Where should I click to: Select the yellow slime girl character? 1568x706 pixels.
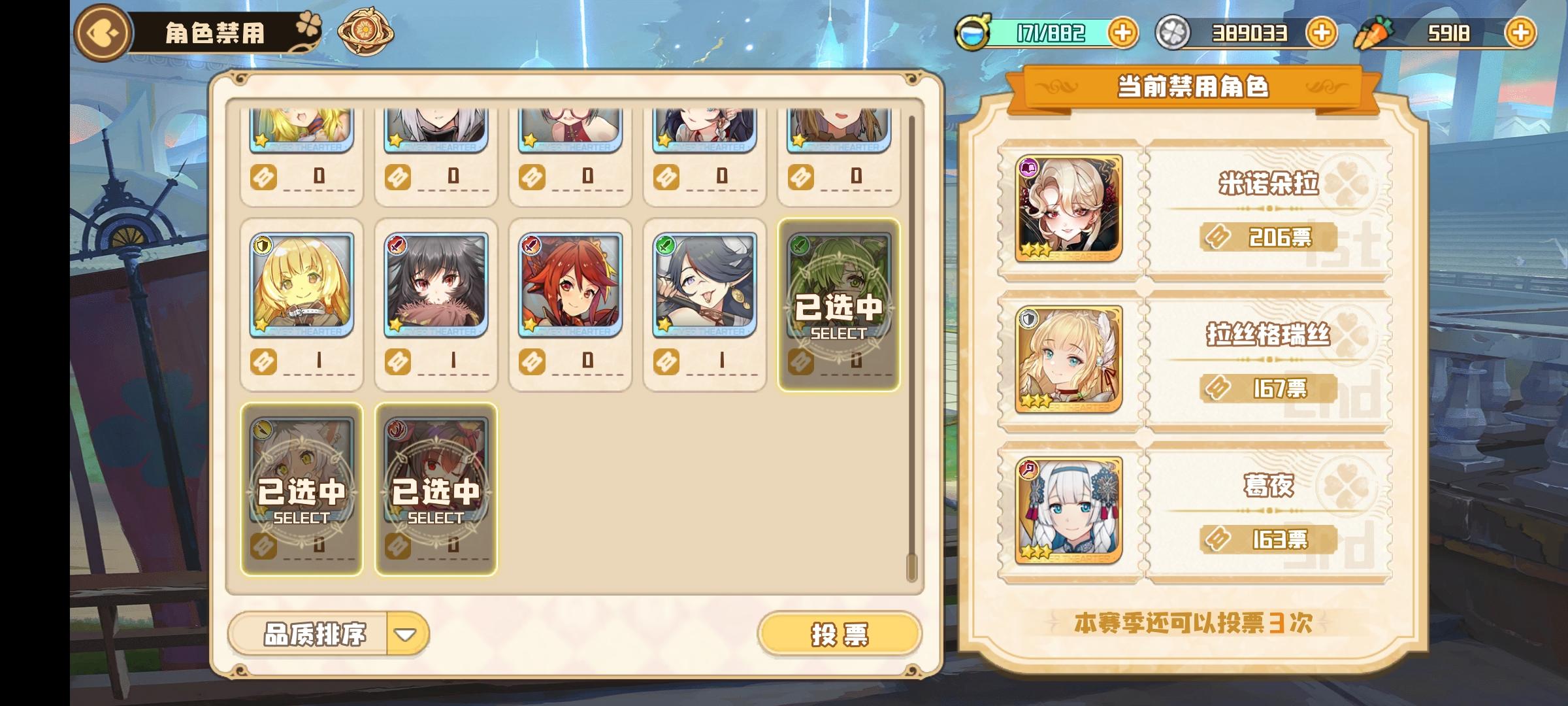coord(301,305)
